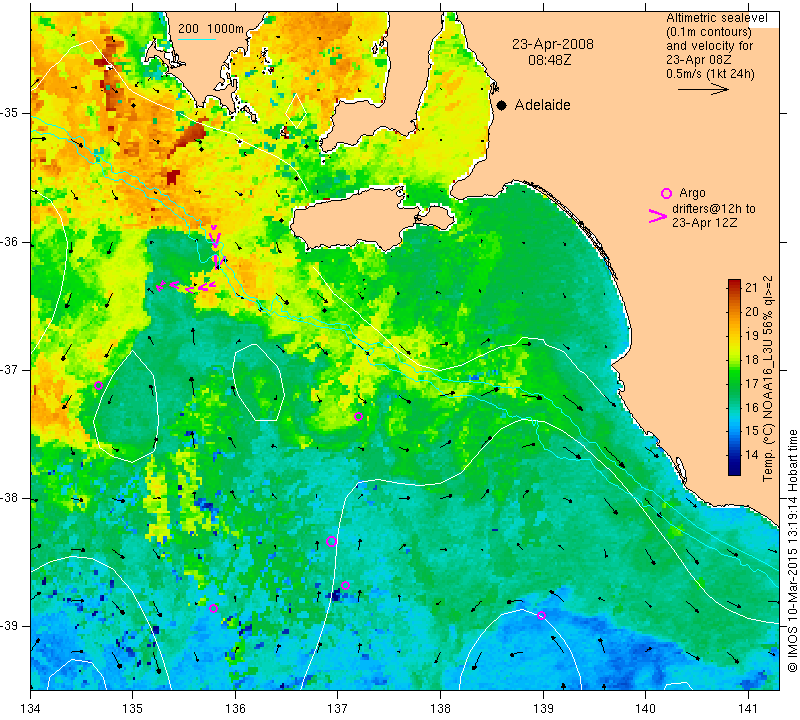
Task: Click longitude axis label 136
Action: tap(235, 709)
